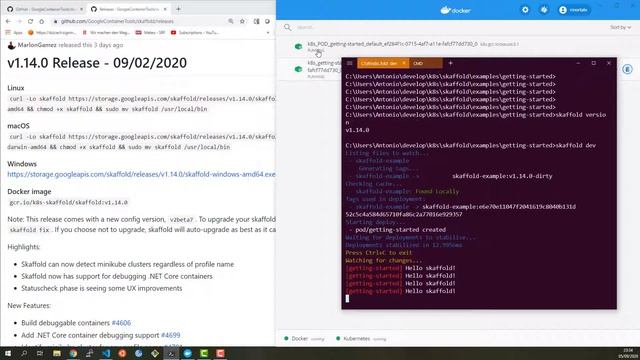Close the first GitHub browser tab
Screen dimensions: 640x360
pos(81,9)
